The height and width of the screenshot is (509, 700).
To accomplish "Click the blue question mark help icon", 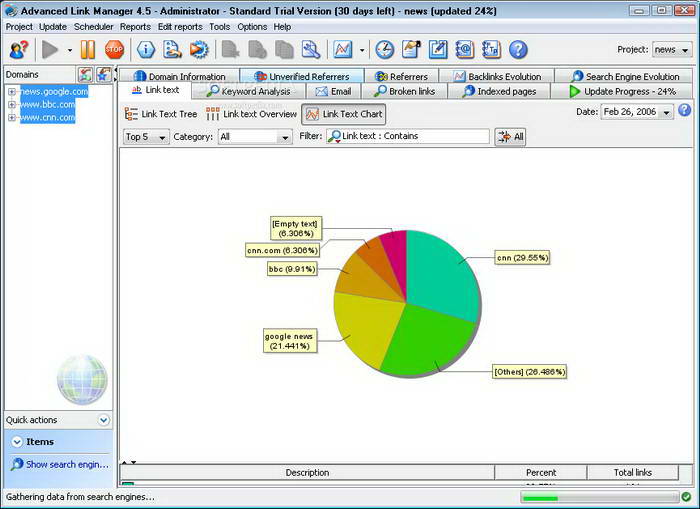I will 518,50.
